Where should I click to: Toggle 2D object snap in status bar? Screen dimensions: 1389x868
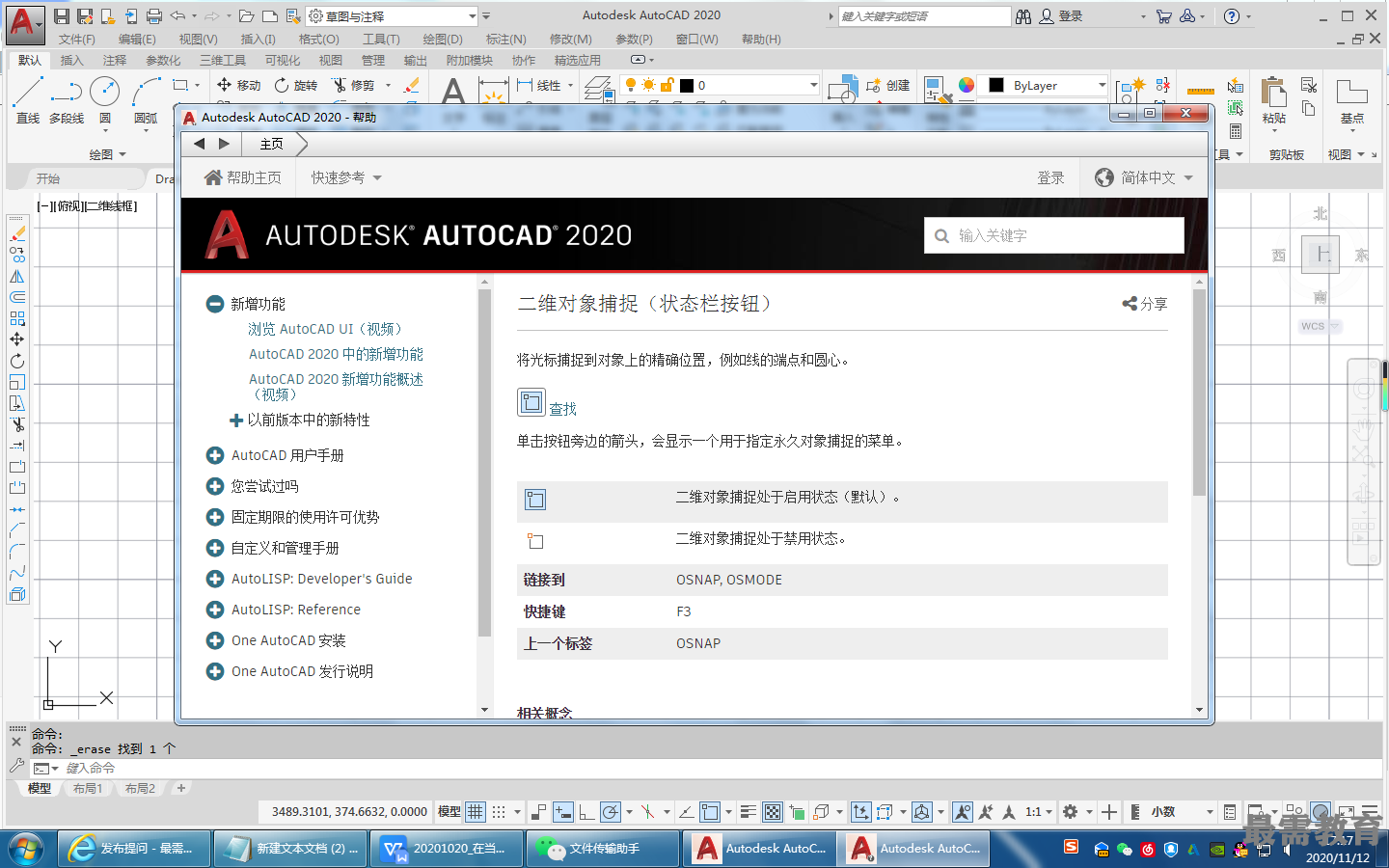point(710,812)
